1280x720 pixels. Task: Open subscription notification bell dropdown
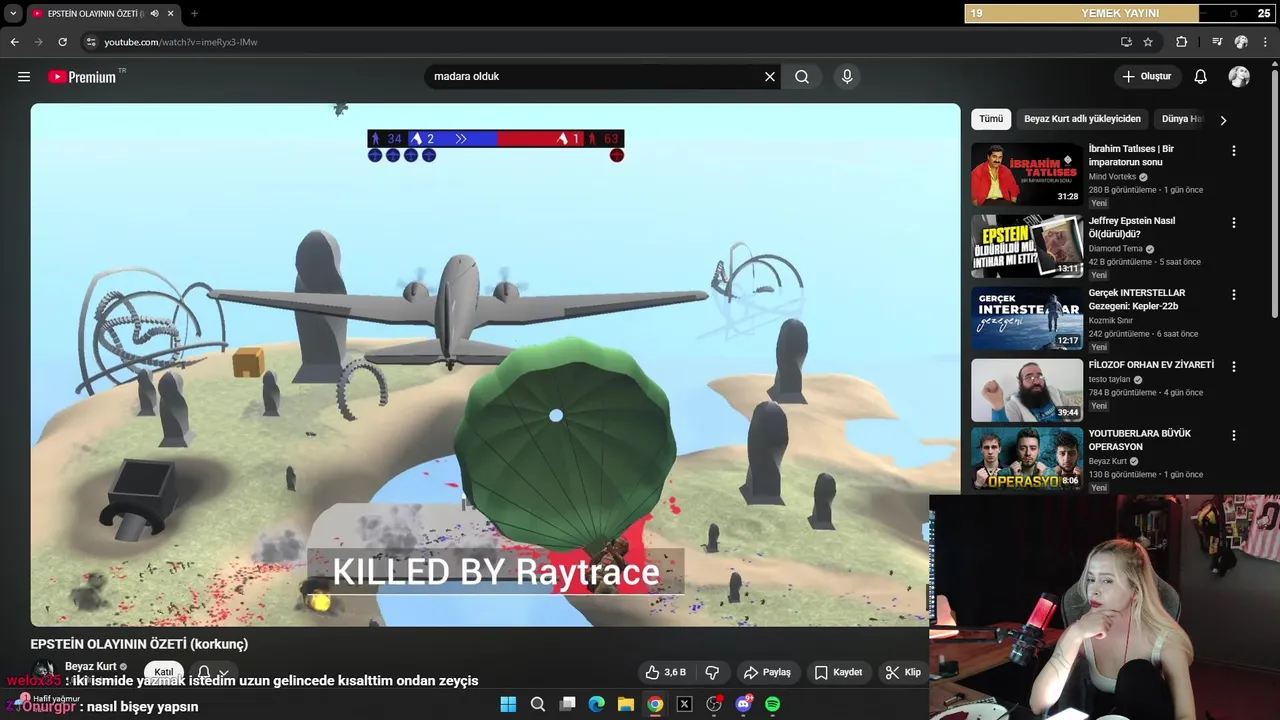click(213, 672)
